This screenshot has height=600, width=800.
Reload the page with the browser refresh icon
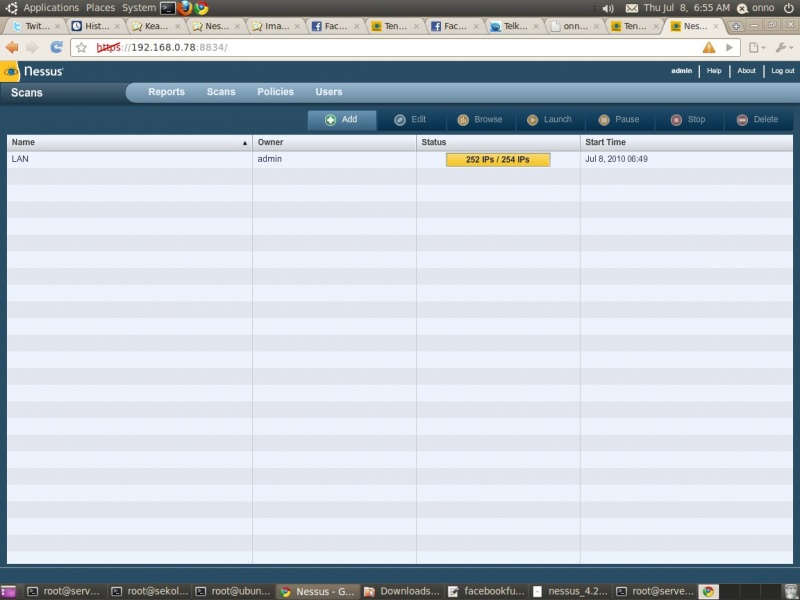tap(57, 47)
